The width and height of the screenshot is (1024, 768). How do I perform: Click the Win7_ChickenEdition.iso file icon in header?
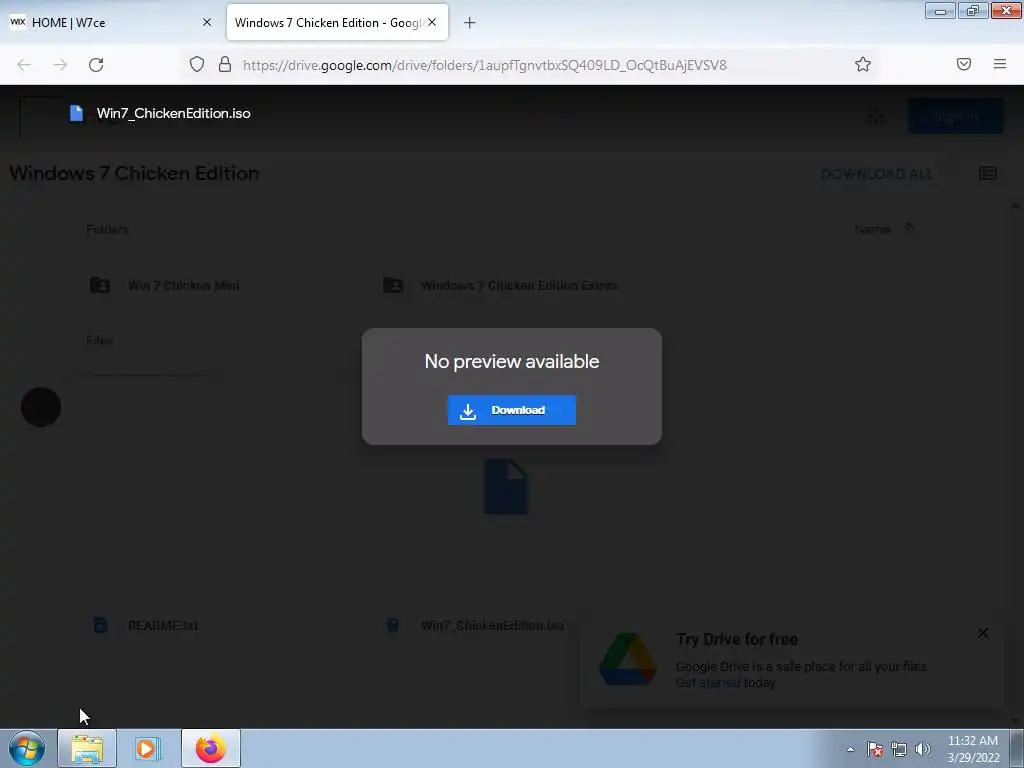(x=76, y=113)
